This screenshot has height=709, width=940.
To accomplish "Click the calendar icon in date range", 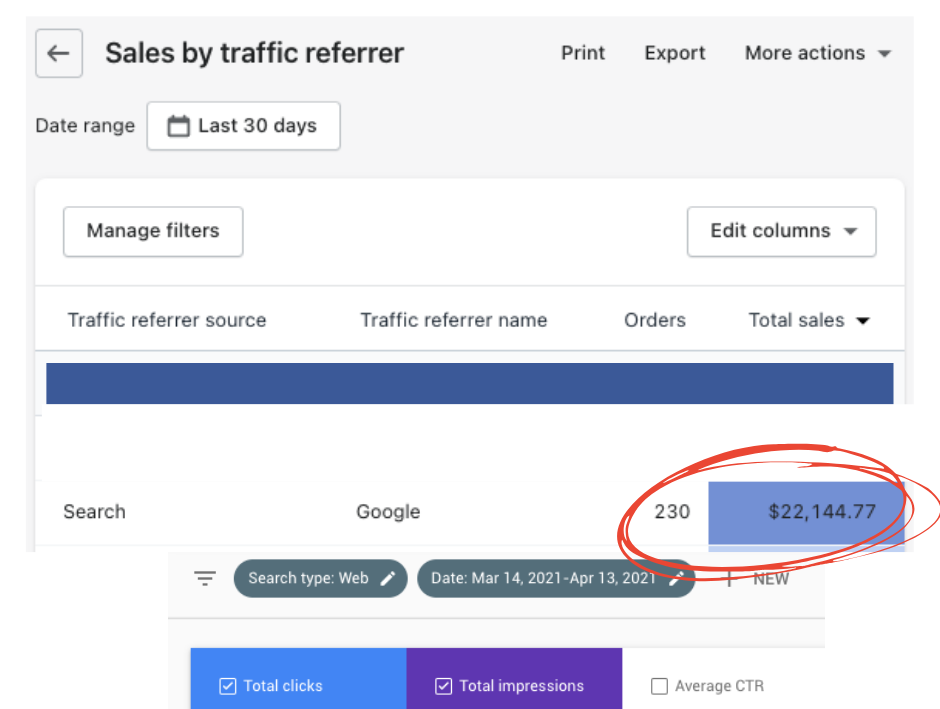I will coord(179,126).
